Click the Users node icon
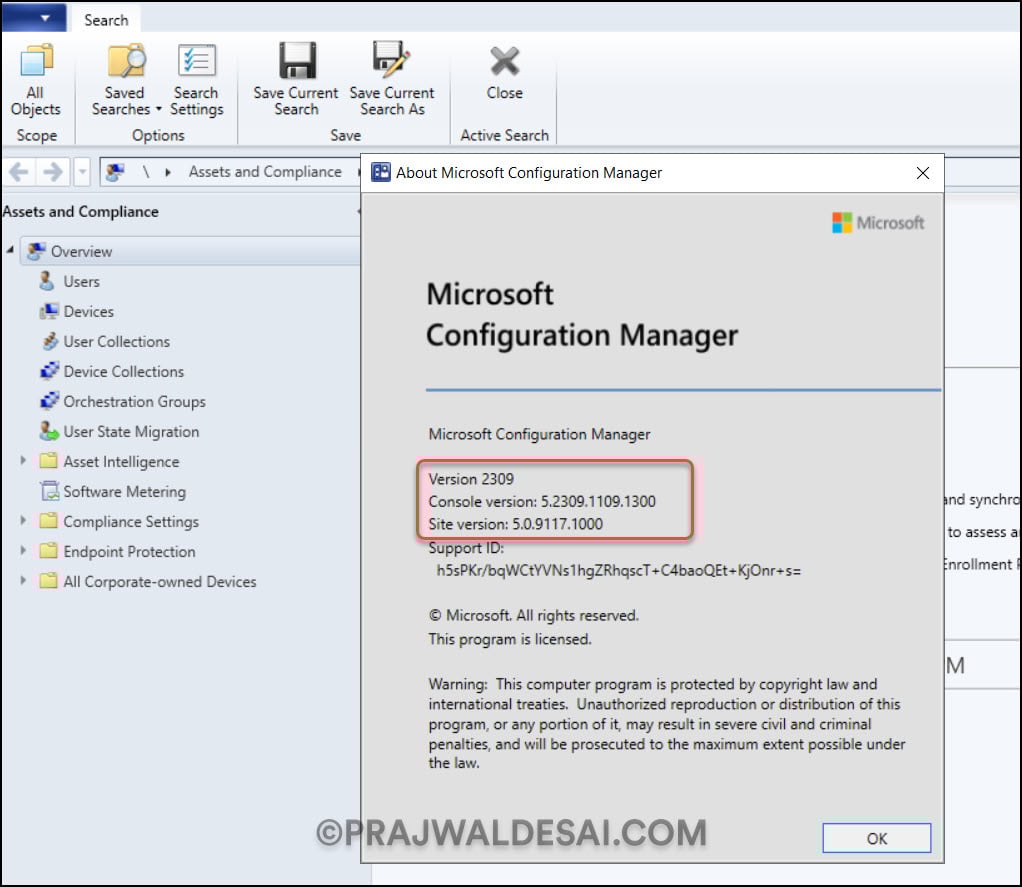This screenshot has height=887, width=1022. (x=47, y=282)
